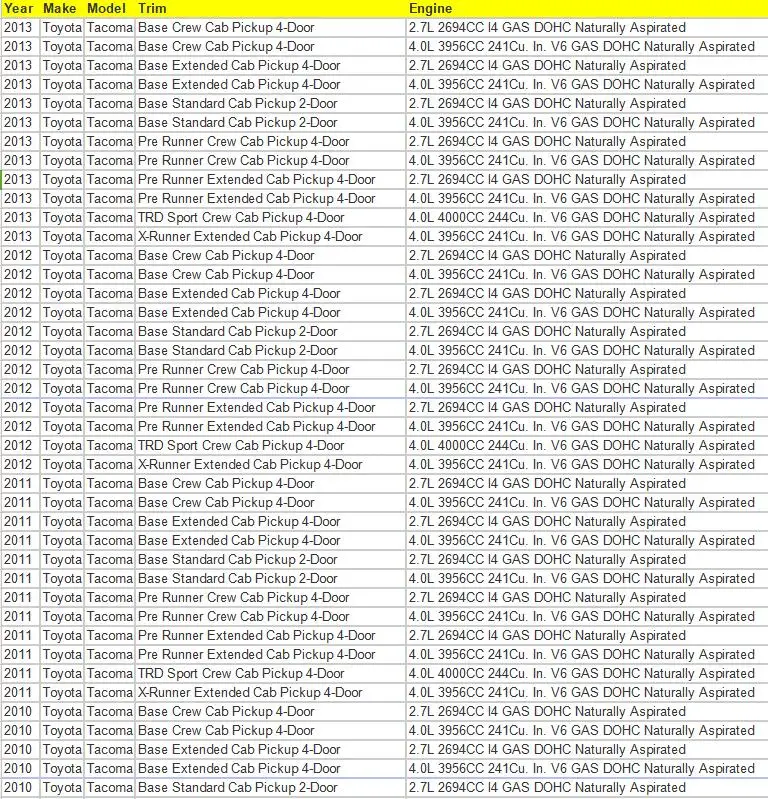Select 4.0L engine cell of 2013 Base Standard Cab row
The image size is (768, 799).
tap(587, 122)
